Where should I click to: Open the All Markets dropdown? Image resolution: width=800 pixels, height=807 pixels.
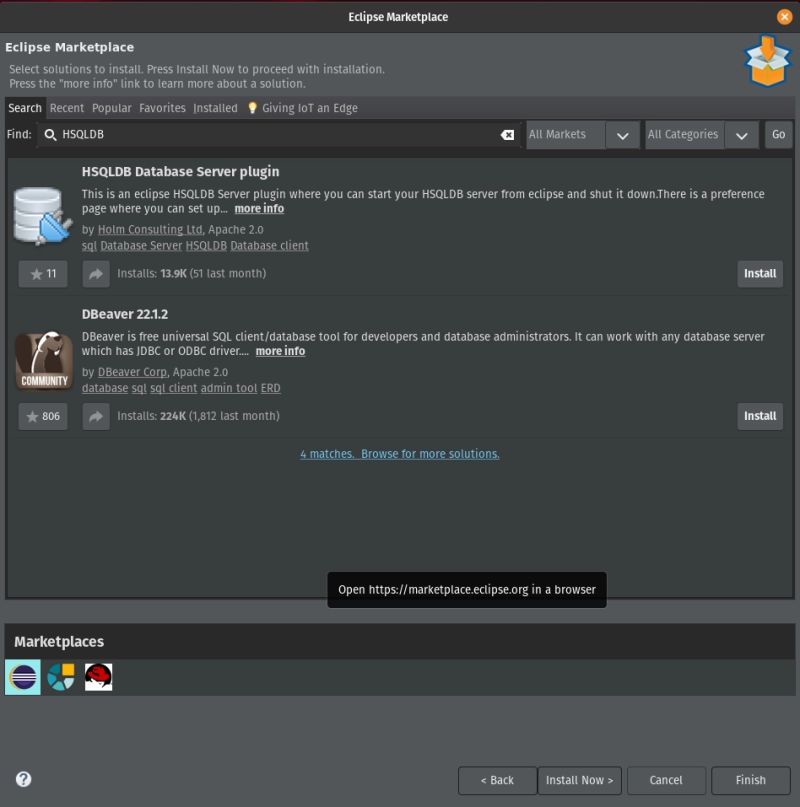pos(621,134)
